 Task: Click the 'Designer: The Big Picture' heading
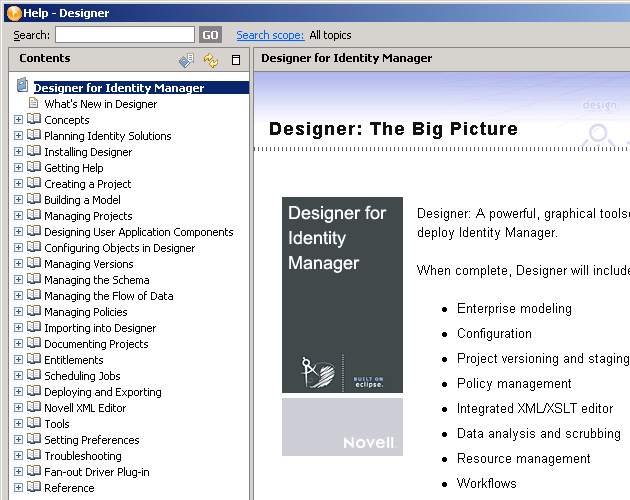(393, 129)
